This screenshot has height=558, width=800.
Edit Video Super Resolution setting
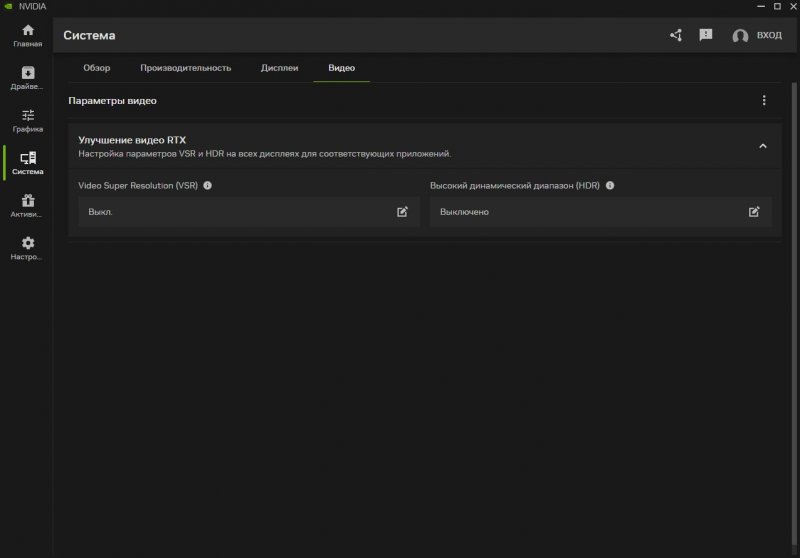(402, 212)
